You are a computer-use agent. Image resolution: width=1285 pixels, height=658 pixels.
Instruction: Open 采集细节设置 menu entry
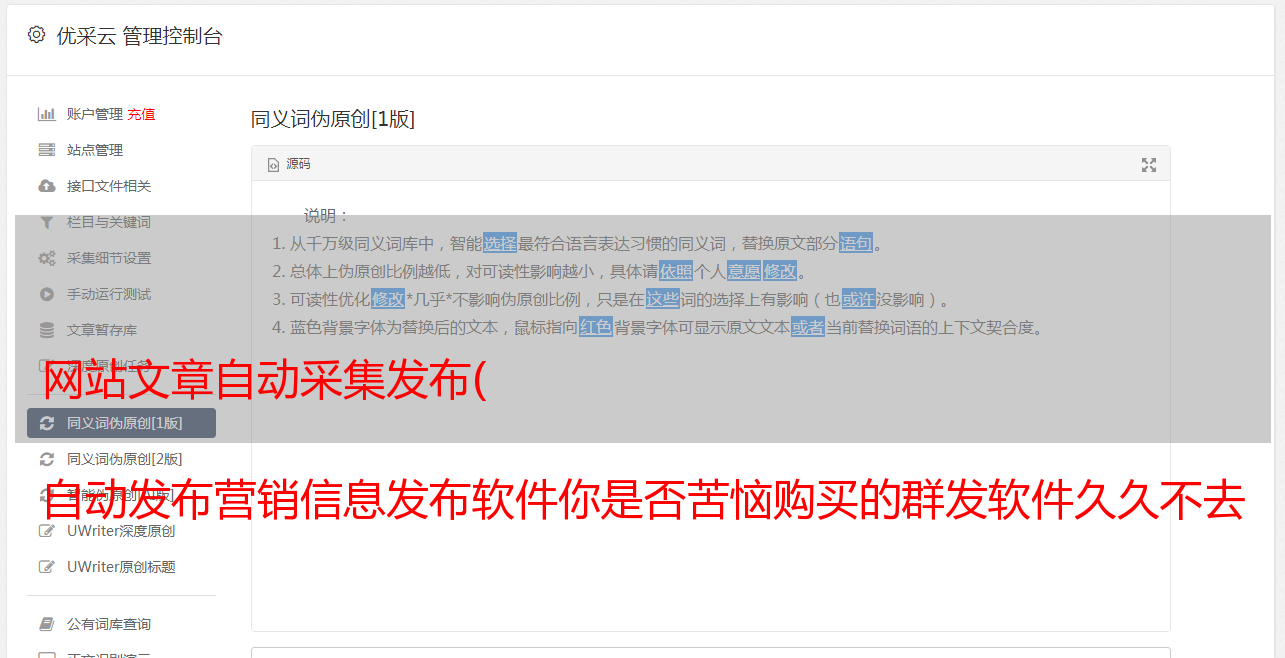coord(121,258)
